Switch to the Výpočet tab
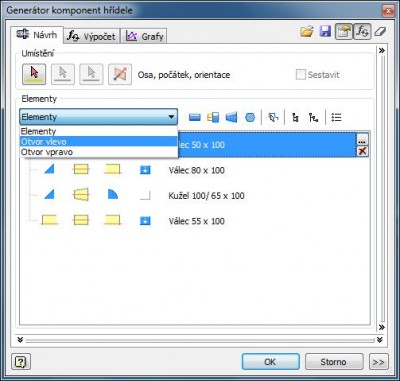Image resolution: width=400 pixels, height=381 pixels. (x=91, y=36)
